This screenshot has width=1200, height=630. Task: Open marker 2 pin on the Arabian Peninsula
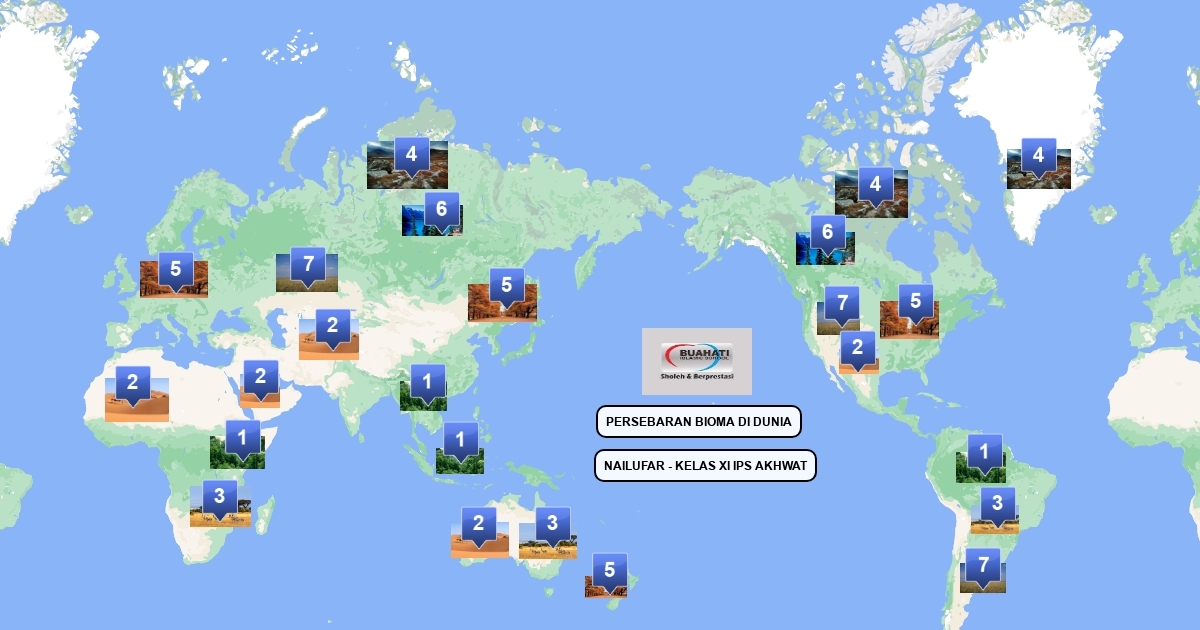(260, 379)
